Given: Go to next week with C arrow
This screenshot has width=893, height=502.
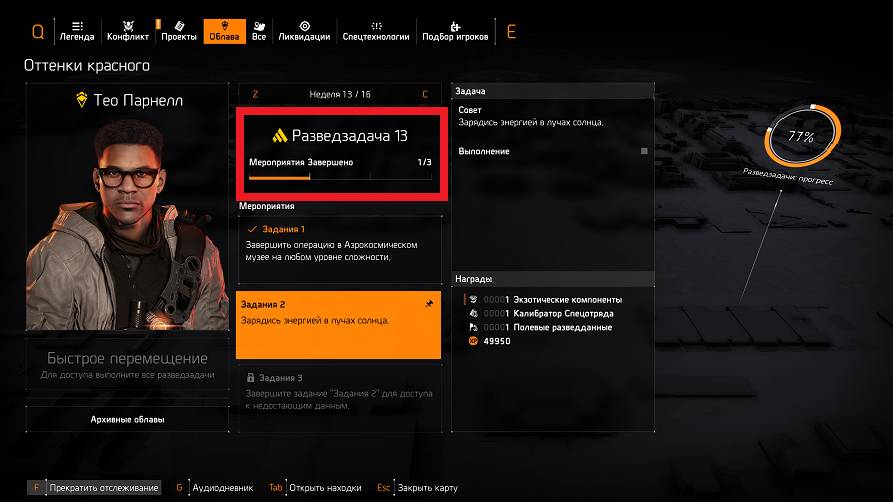Looking at the screenshot, I should (425, 95).
